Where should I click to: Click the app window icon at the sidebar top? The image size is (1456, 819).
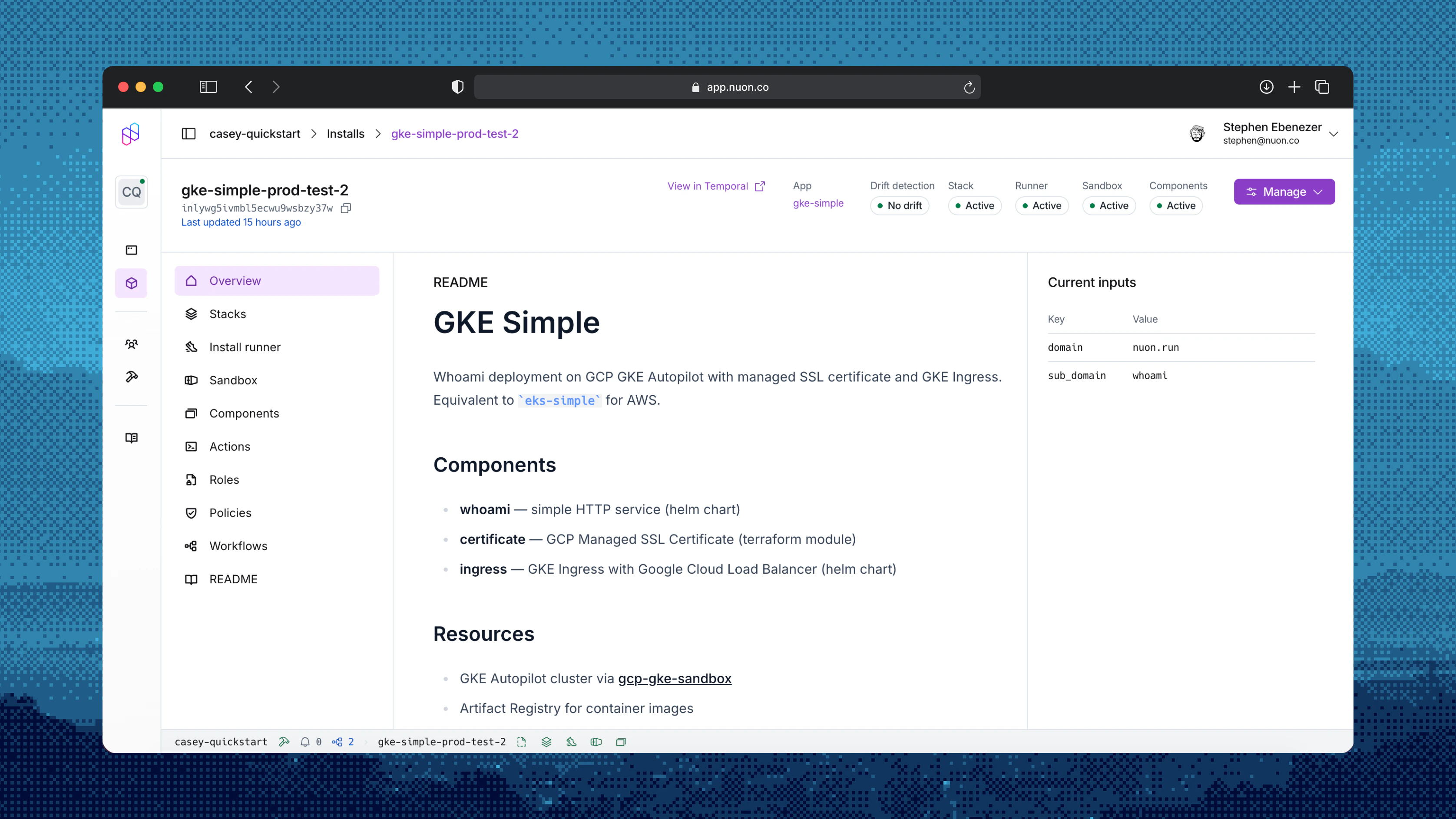131,250
